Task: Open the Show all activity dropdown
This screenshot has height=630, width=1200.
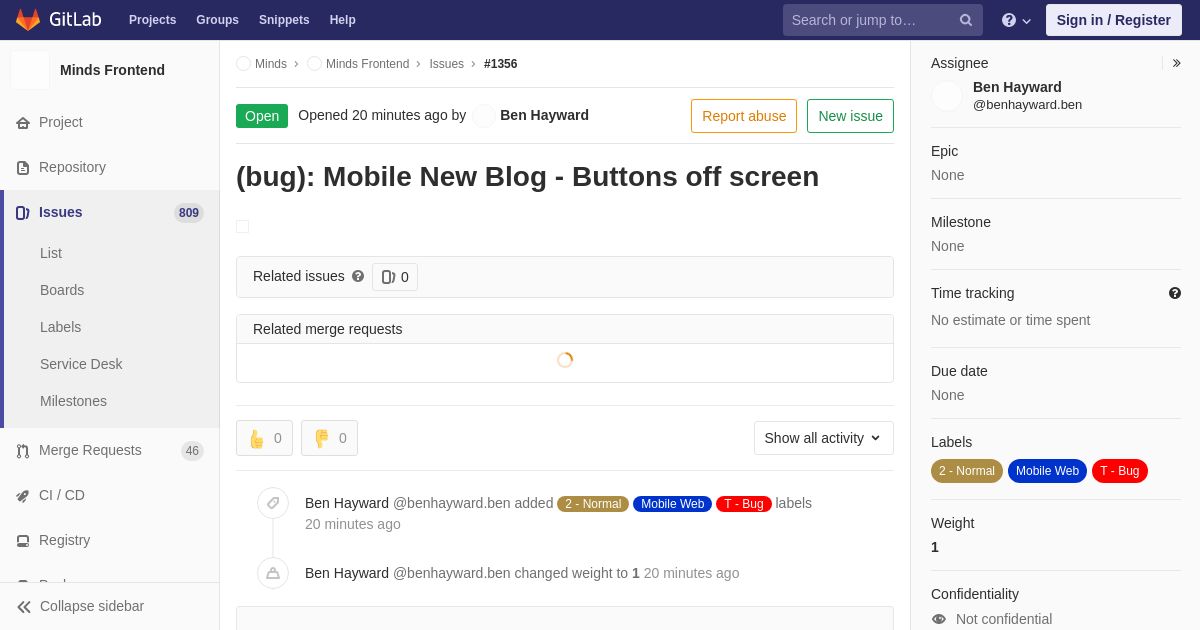Action: point(824,438)
